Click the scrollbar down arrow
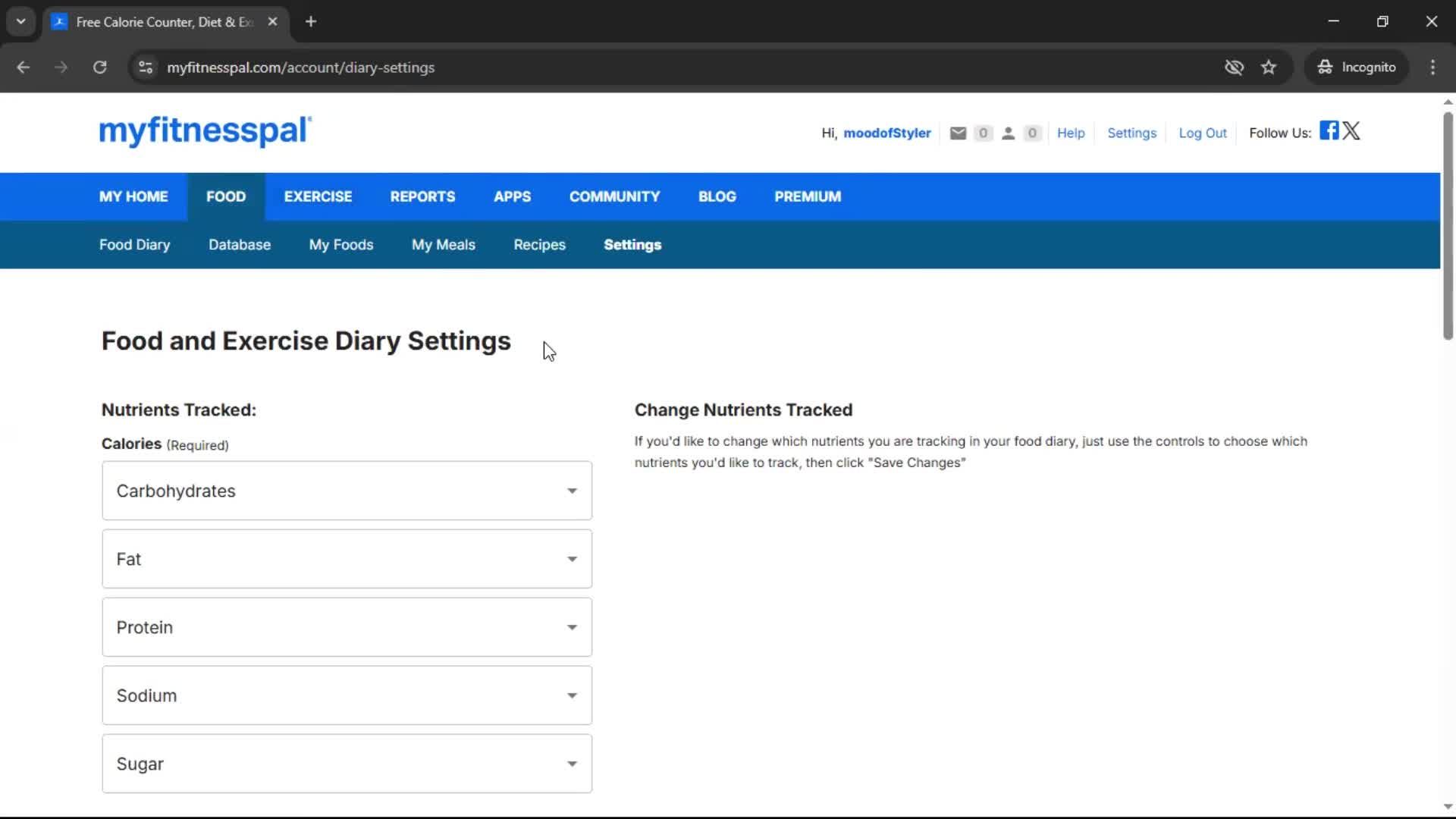 pos(1448,807)
